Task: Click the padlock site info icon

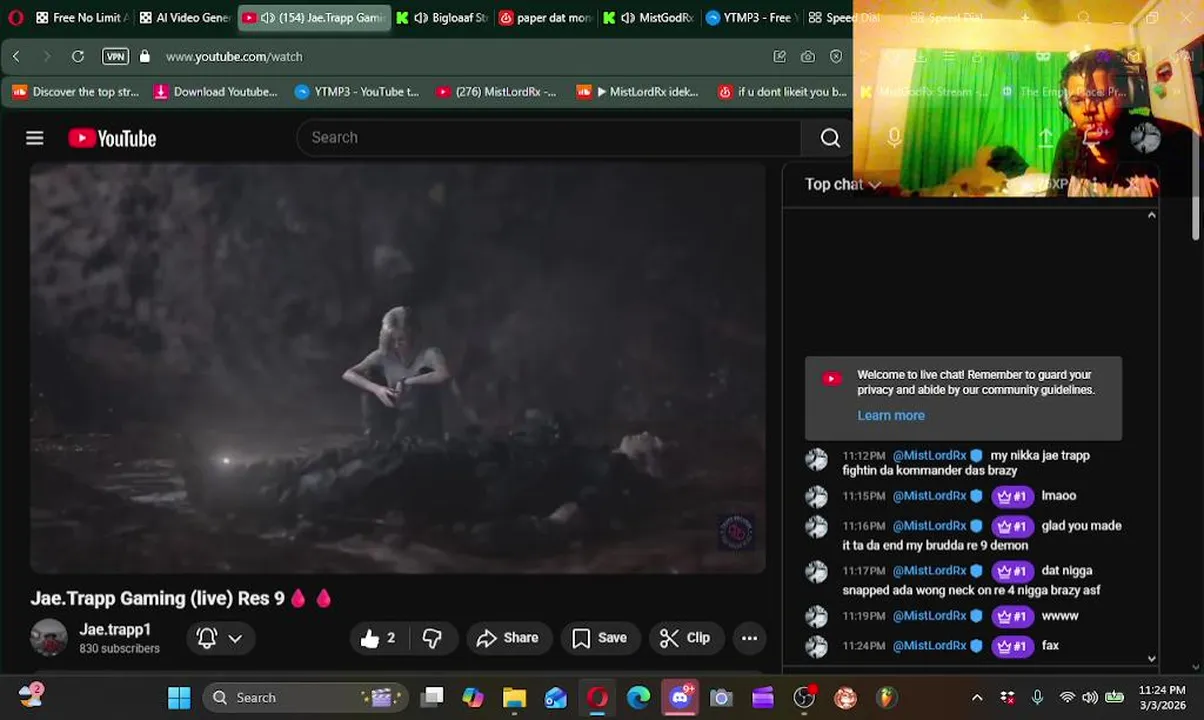Action: [145, 57]
